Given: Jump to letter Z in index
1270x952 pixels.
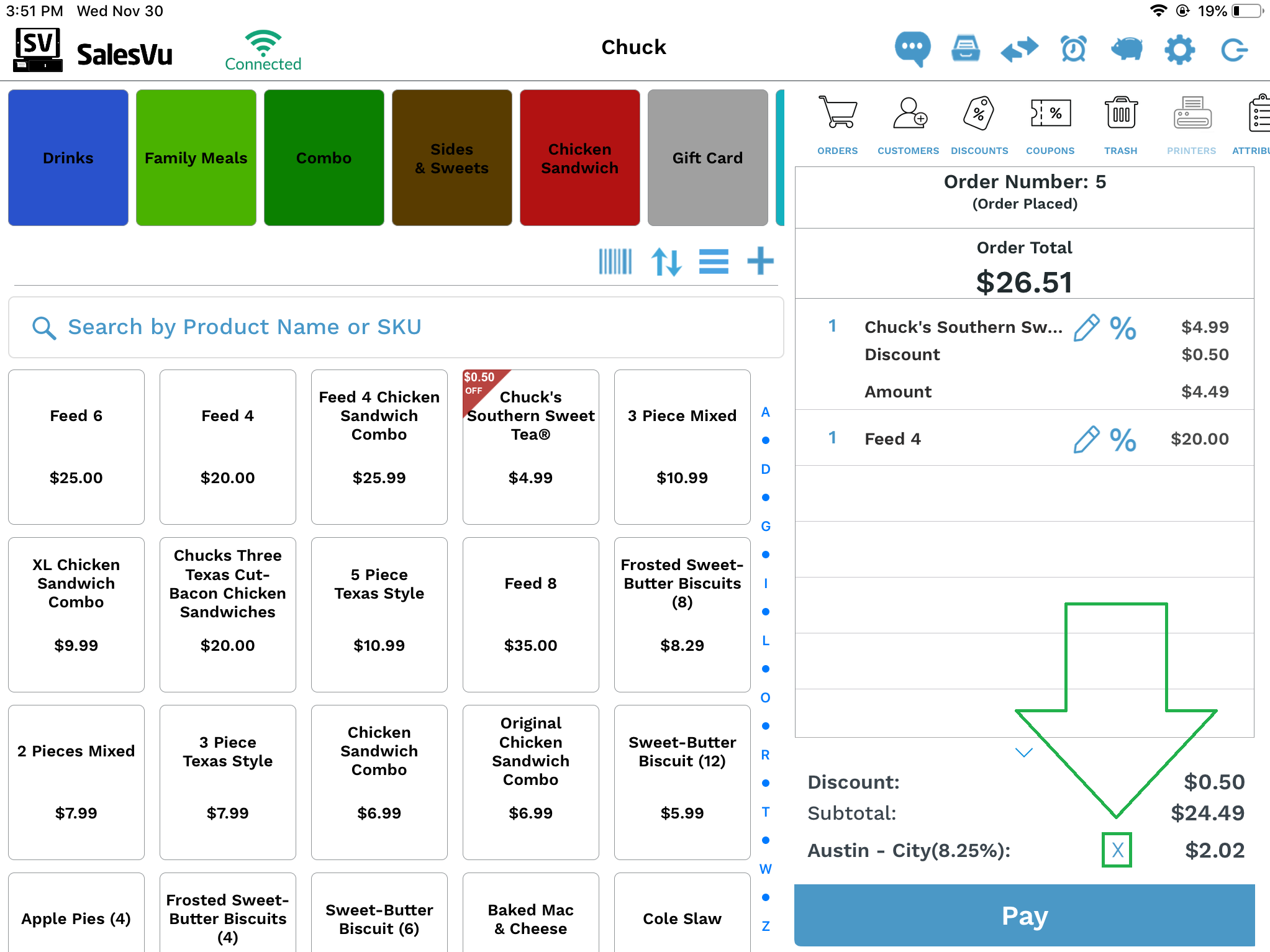Looking at the screenshot, I should pos(766,927).
